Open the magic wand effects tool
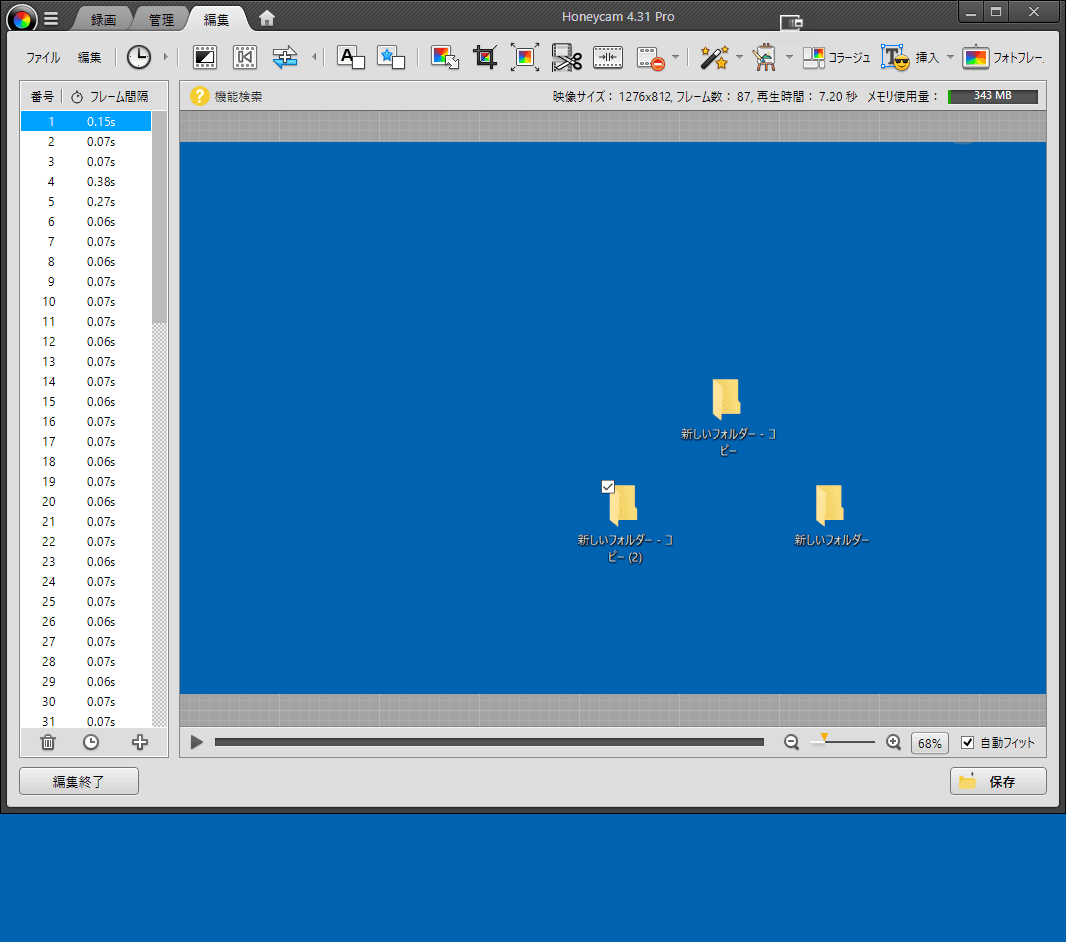Viewport: 1066px width, 942px height. (713, 57)
